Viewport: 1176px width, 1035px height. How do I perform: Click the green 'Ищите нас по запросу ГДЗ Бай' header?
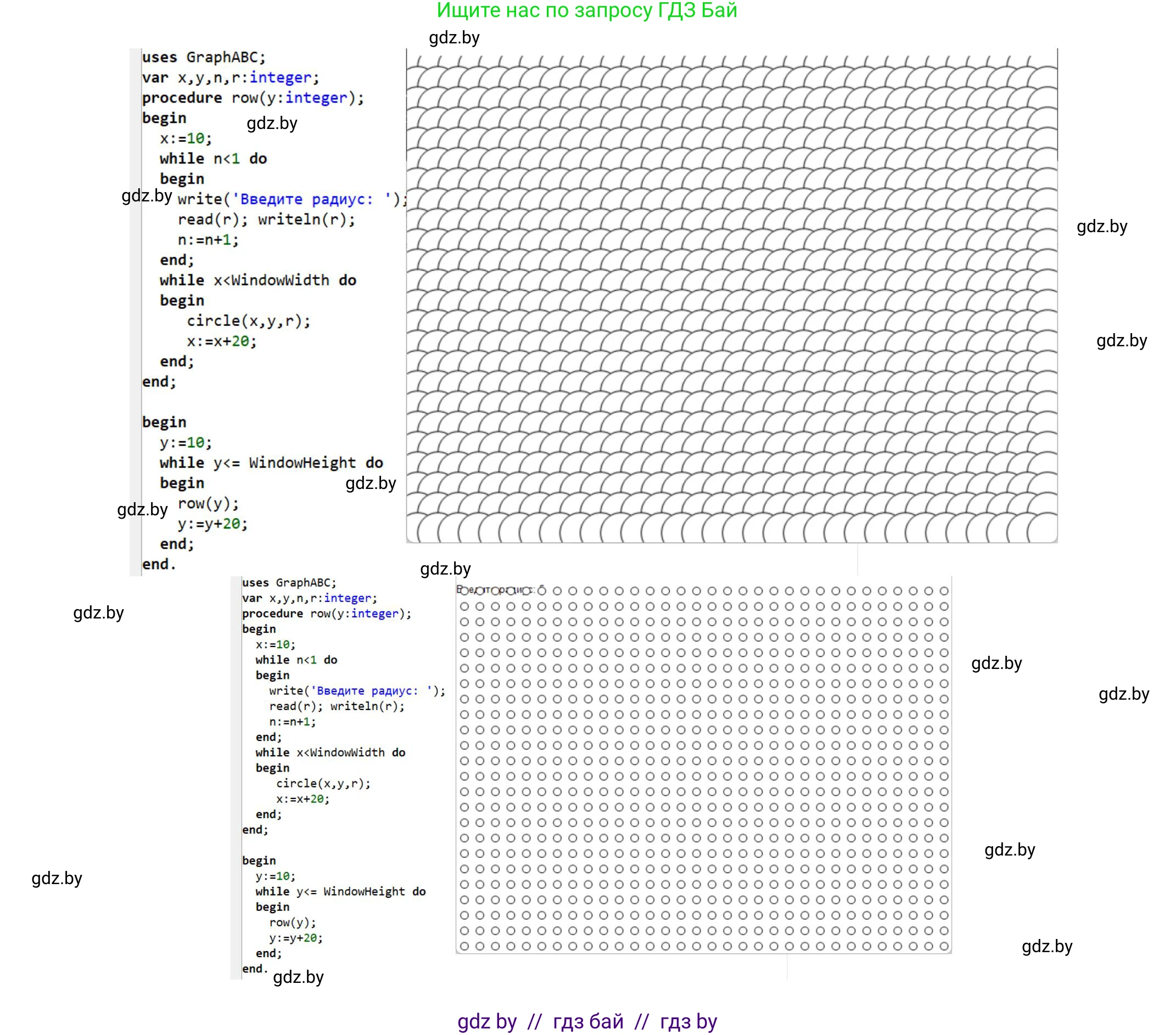[586, 11]
